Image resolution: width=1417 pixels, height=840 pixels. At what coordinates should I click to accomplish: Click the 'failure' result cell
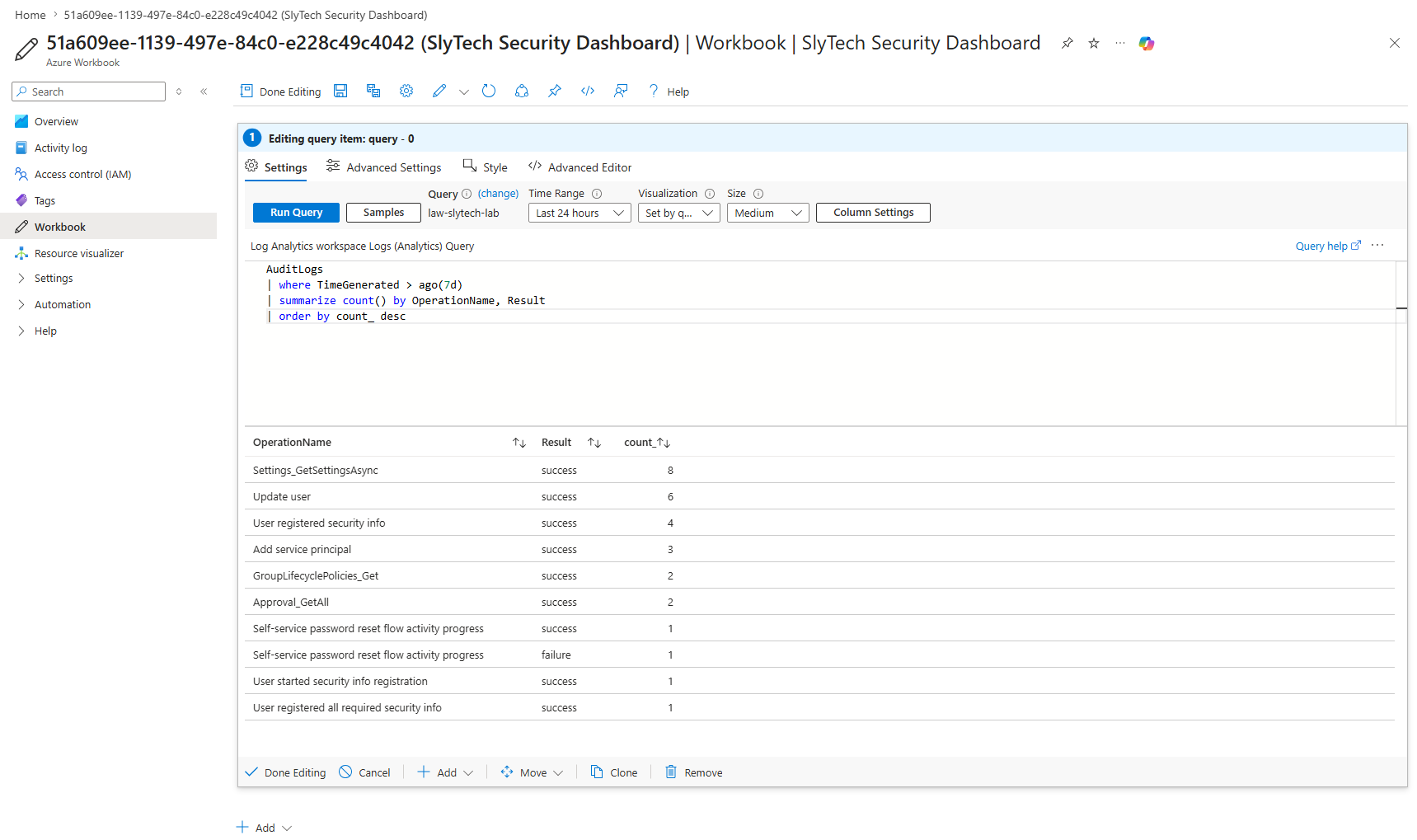(556, 655)
